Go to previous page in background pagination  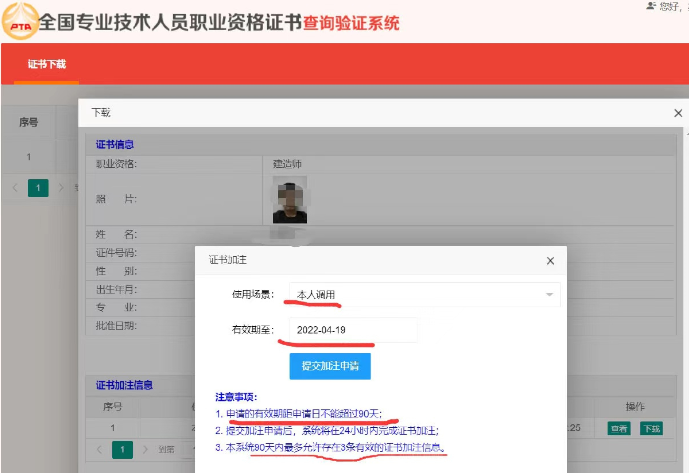click(15, 187)
